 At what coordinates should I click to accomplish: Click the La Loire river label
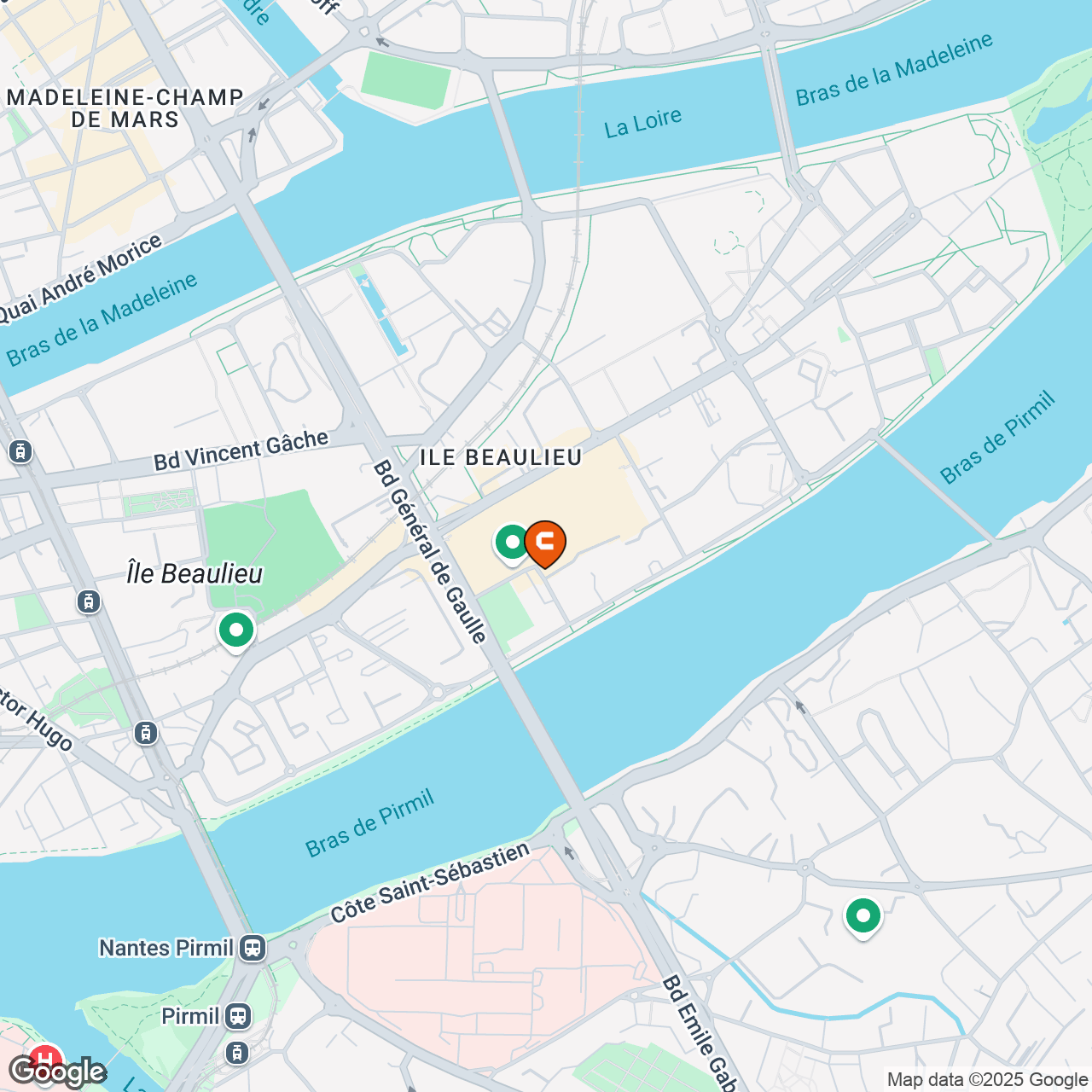(x=643, y=123)
